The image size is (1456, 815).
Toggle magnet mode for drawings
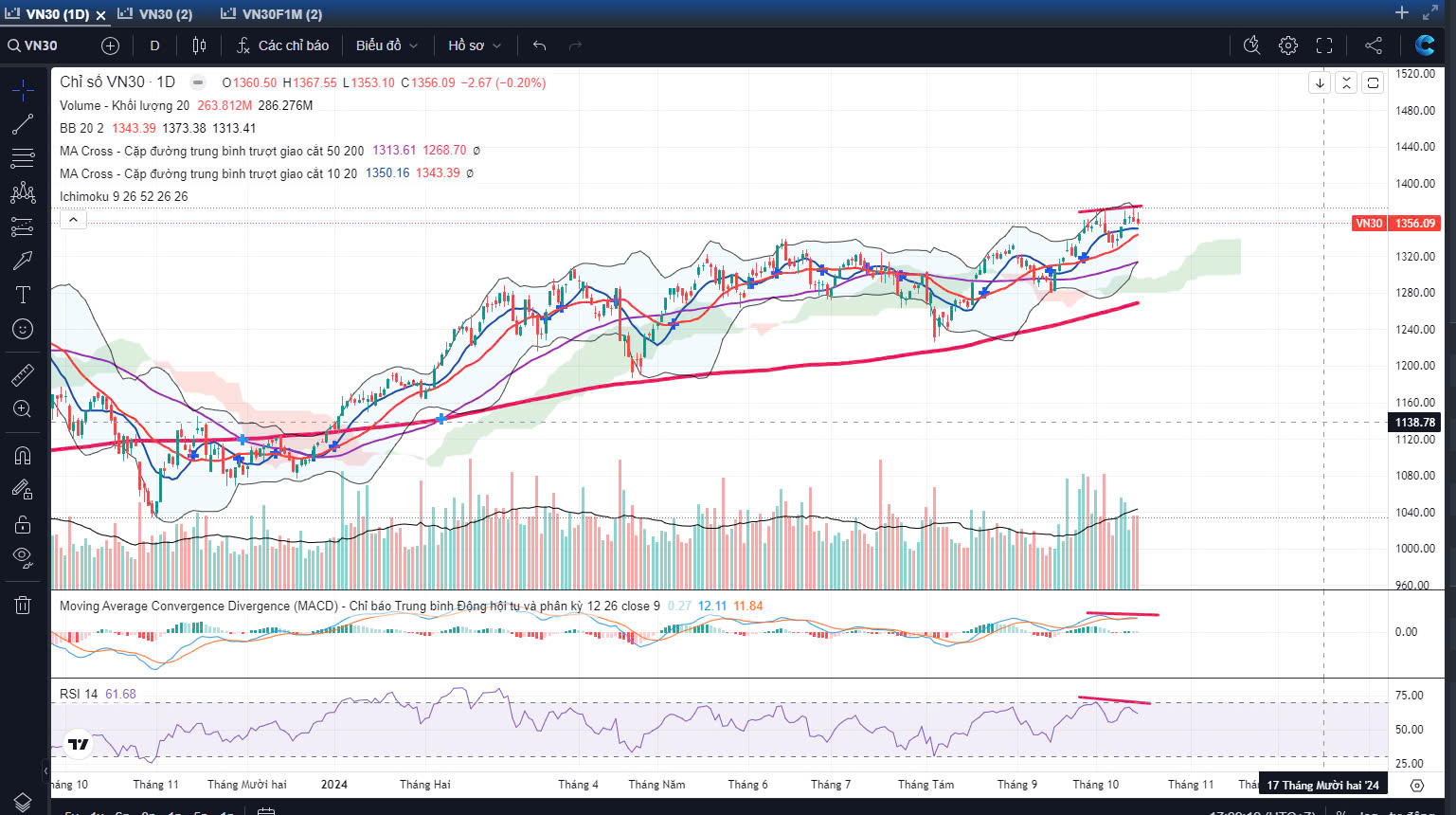(x=23, y=456)
